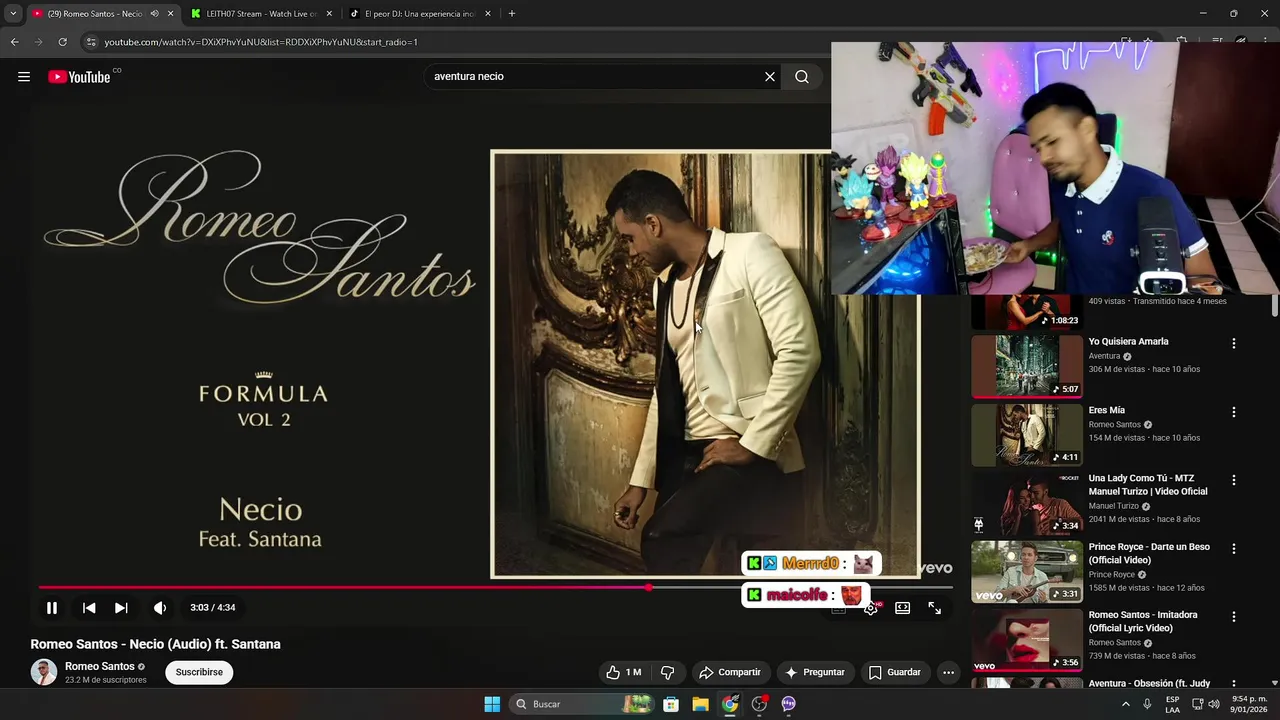The height and width of the screenshot is (720, 1280).
Task: Open Una Lady Como Tú thumbnail
Action: (1027, 503)
